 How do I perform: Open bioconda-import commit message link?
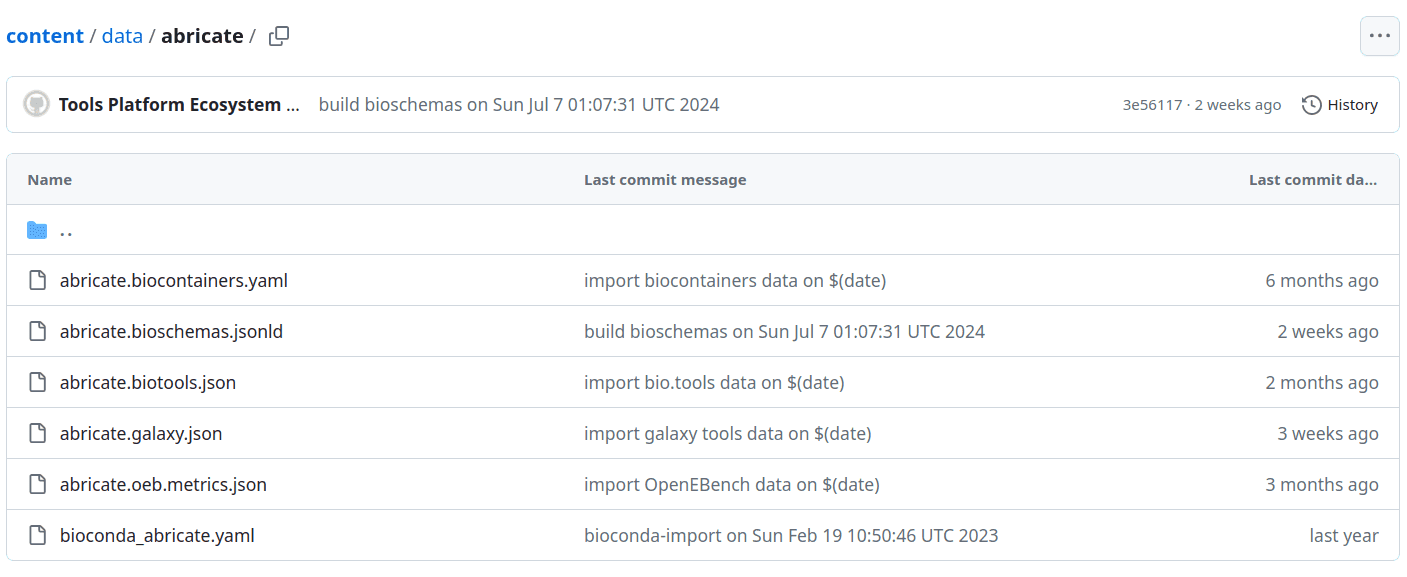click(x=791, y=536)
